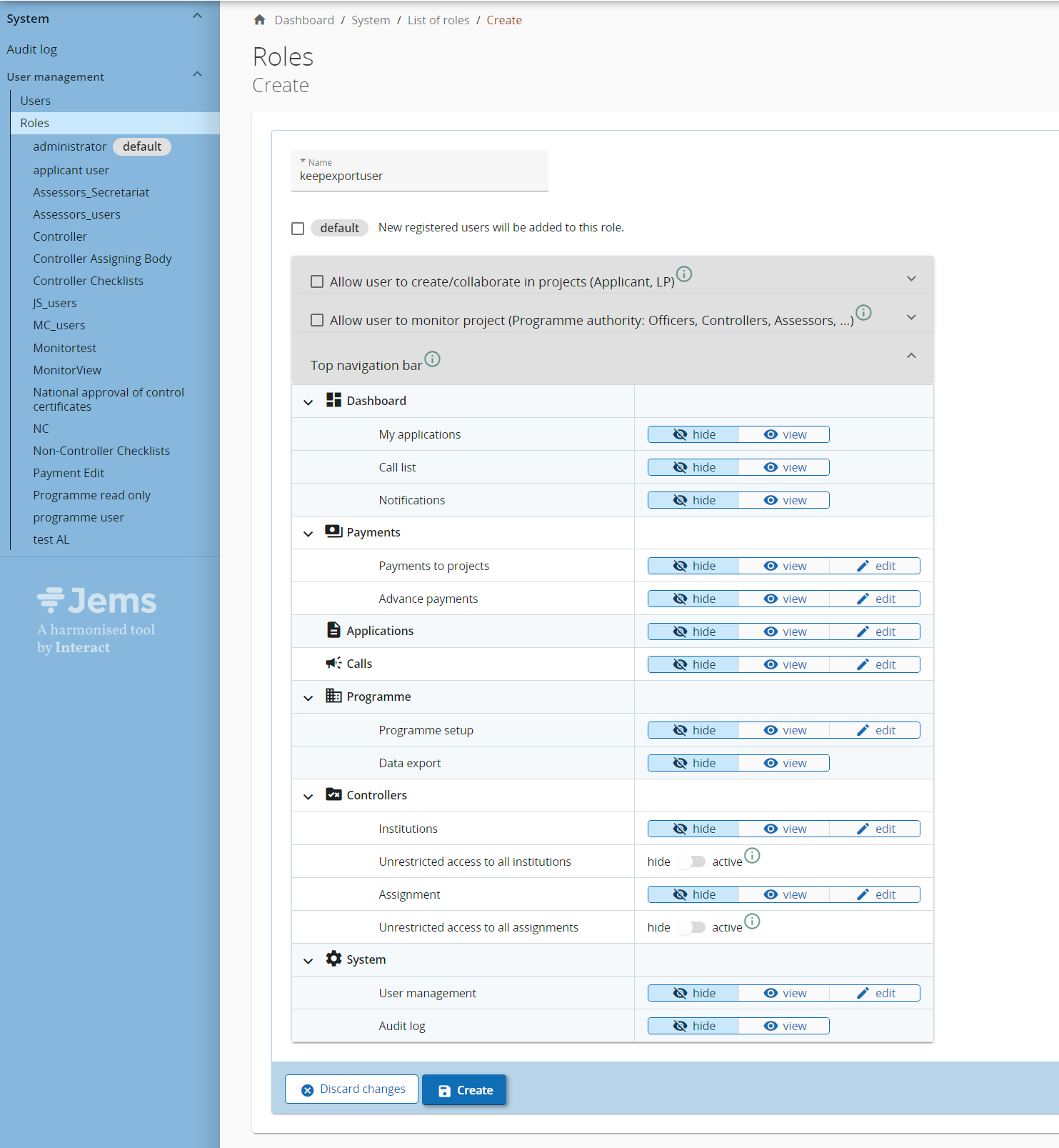Viewport: 1059px width, 1148px height.
Task: Set Data export permission to view
Action: [785, 763]
